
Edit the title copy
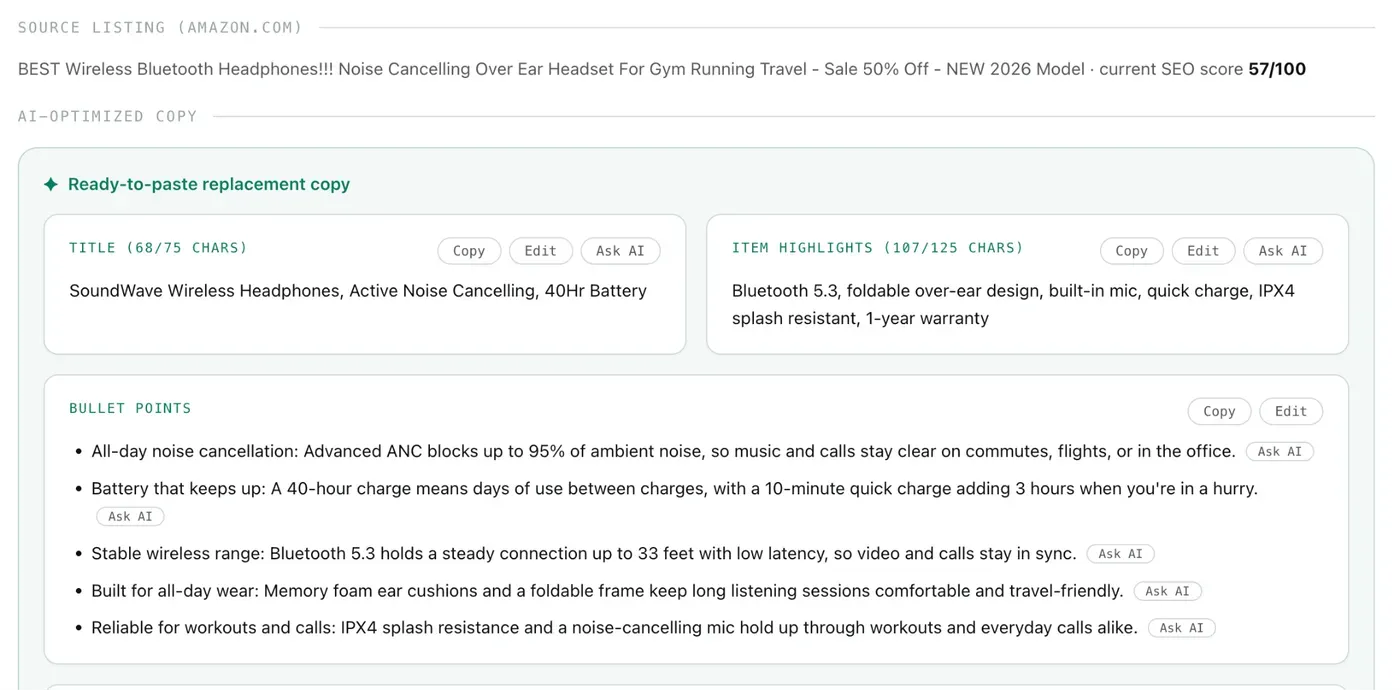[540, 251]
